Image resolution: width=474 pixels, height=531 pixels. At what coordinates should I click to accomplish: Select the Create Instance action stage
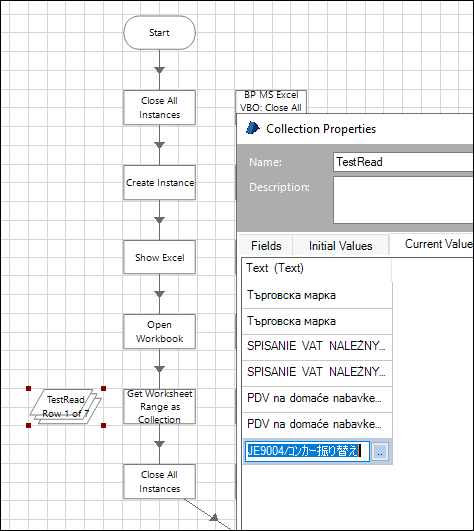159,183
